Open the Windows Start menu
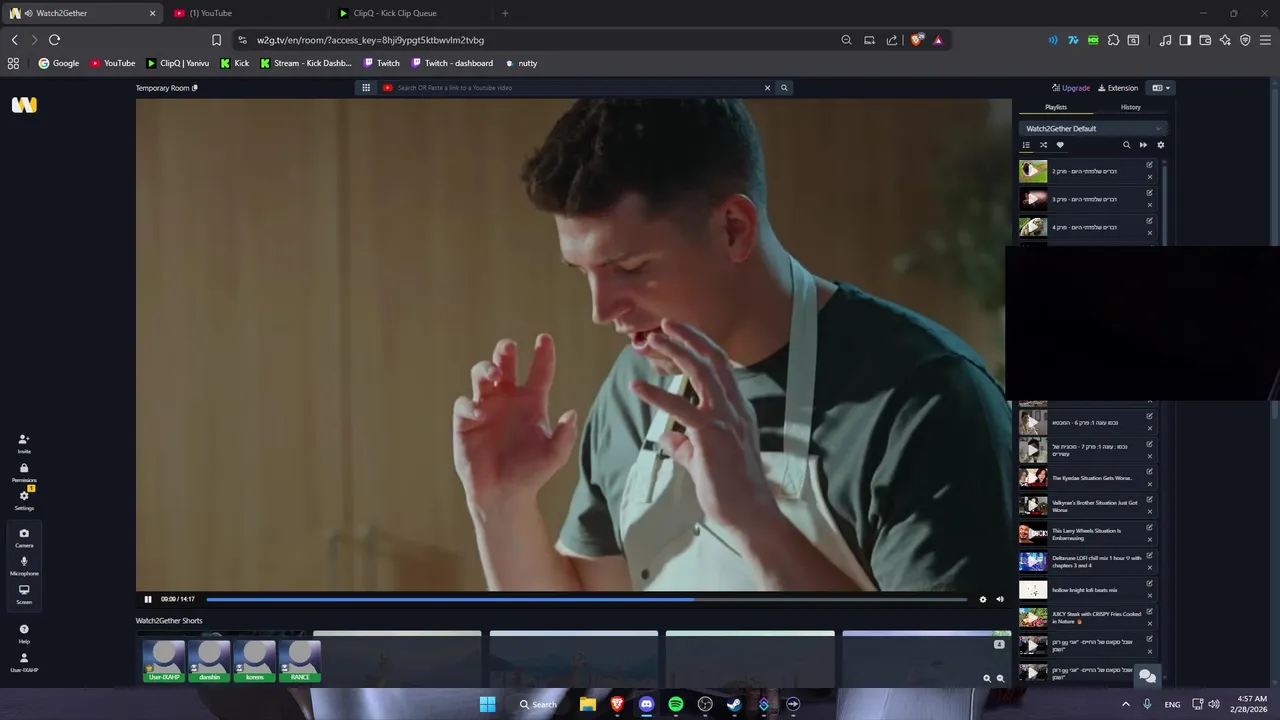The width and height of the screenshot is (1280, 720). (487, 704)
